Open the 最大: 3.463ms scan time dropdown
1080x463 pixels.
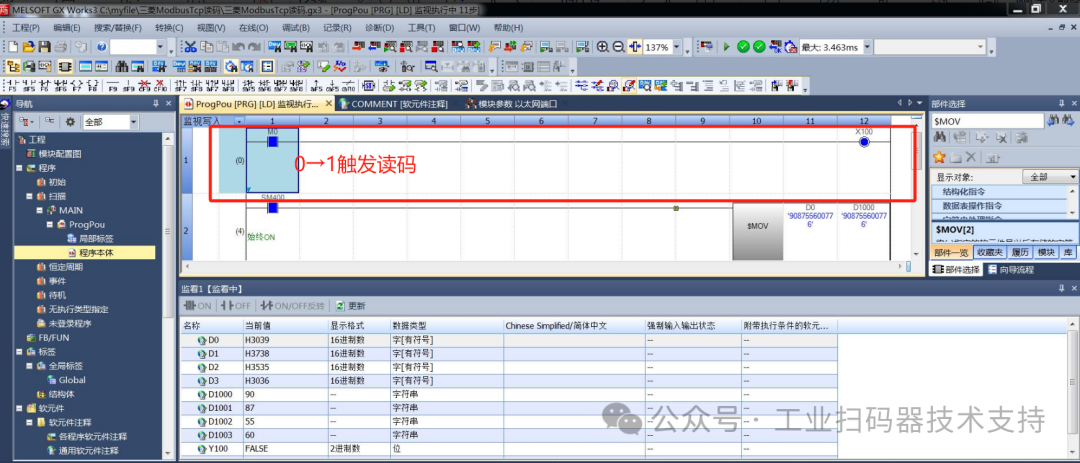(x=867, y=47)
